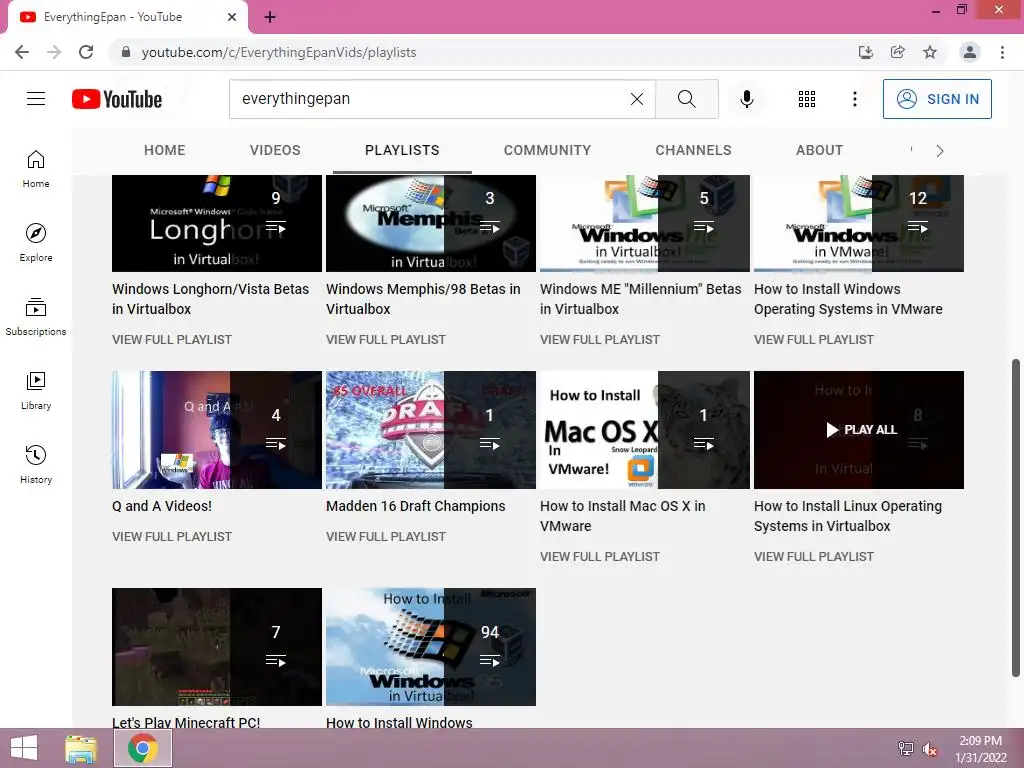Click the network tray icon
The height and width of the screenshot is (768, 1024).
pos(905,749)
